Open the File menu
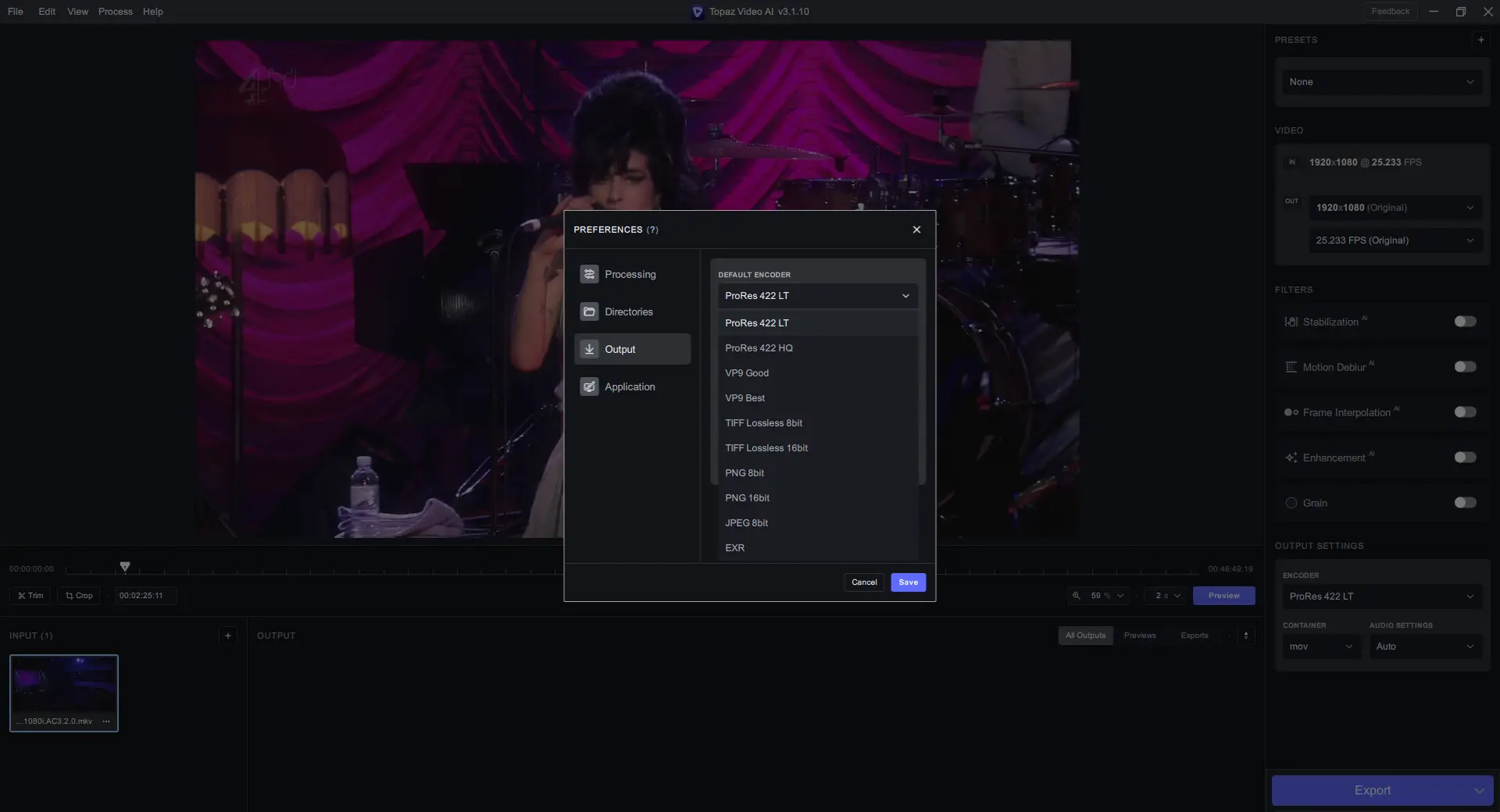 click(x=15, y=12)
